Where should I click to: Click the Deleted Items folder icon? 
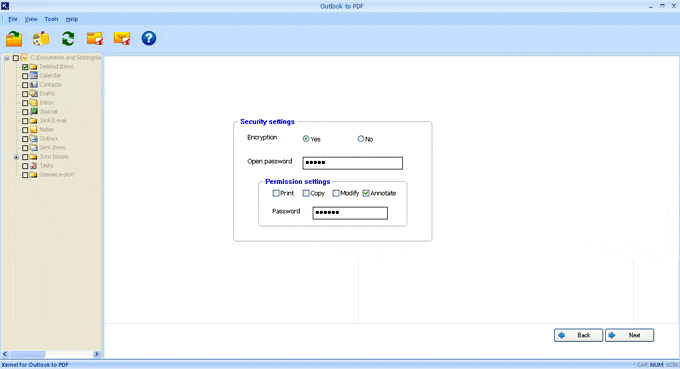(33, 67)
